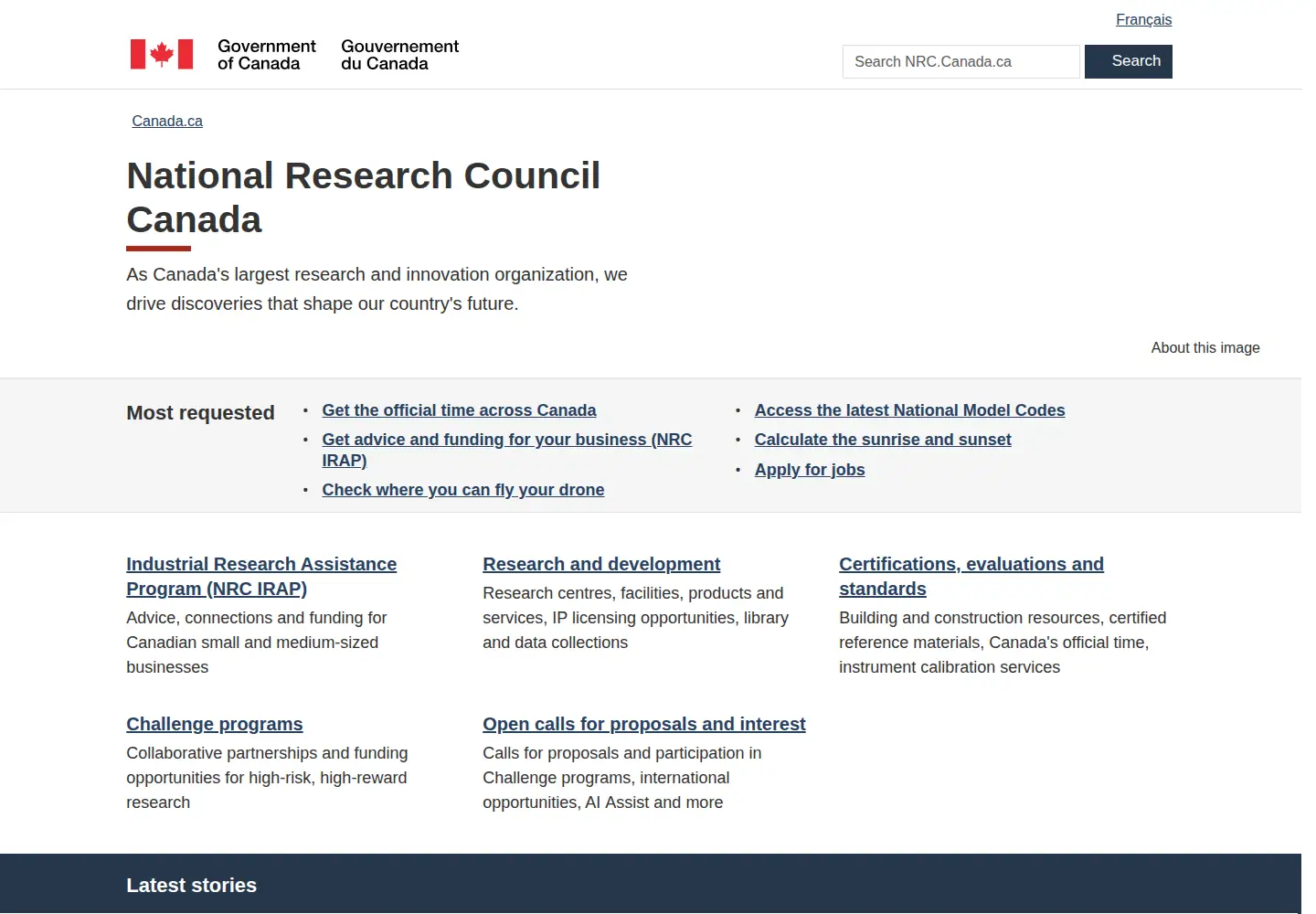Open the Challenge programs link
1316x914 pixels.
coord(215,724)
